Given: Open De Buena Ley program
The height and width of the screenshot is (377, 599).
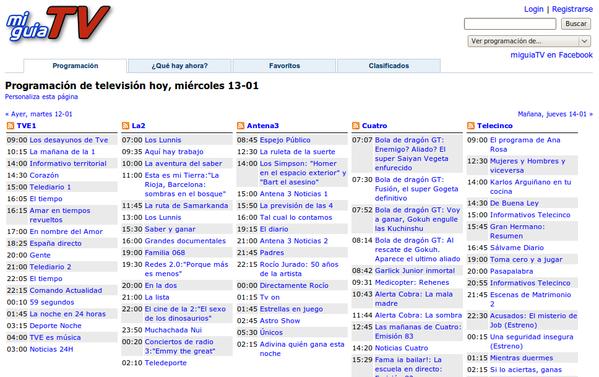Looking at the screenshot, I should 514,203.
